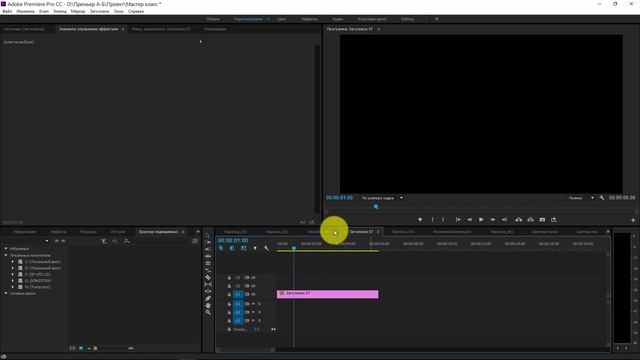Toggle lock on V1 track
The image size is (640, 360).
click(229, 294)
